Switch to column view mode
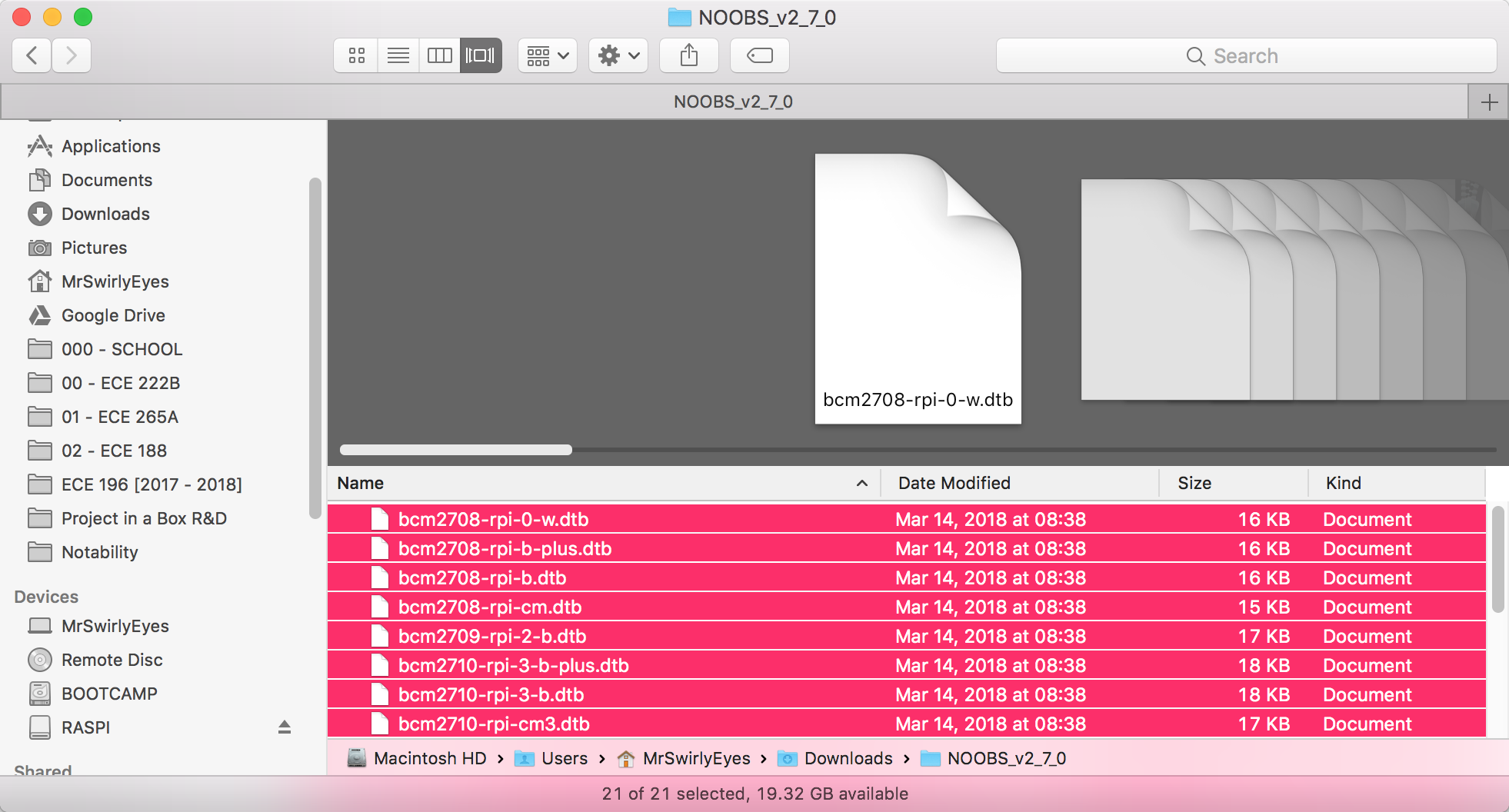The height and width of the screenshot is (812, 1509). coord(439,55)
